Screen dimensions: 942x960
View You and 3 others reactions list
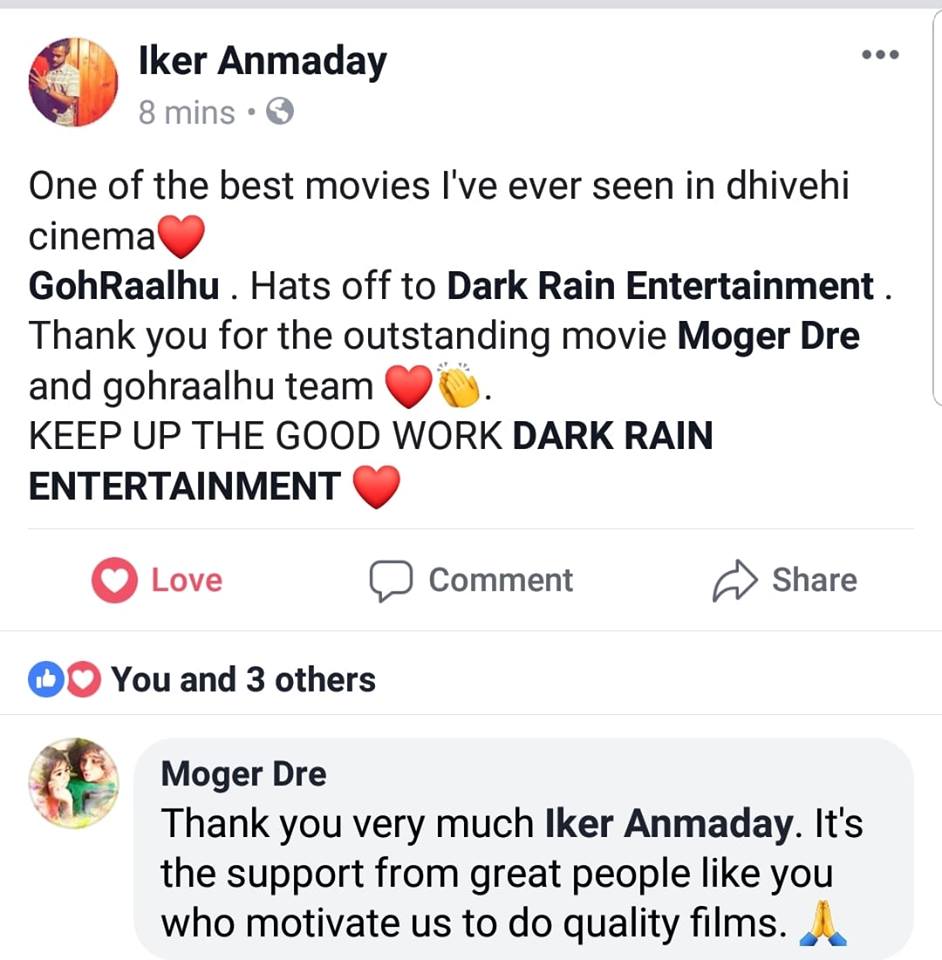[x=243, y=680]
